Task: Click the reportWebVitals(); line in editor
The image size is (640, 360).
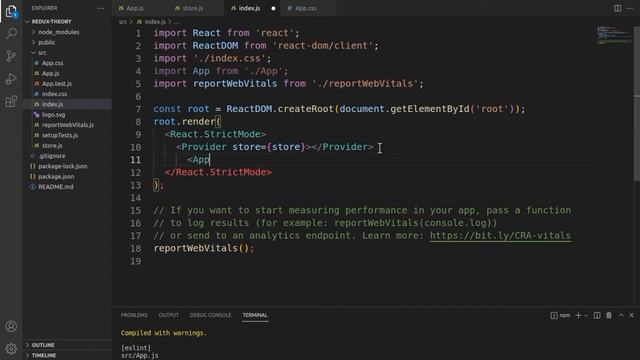Action: tap(204, 248)
